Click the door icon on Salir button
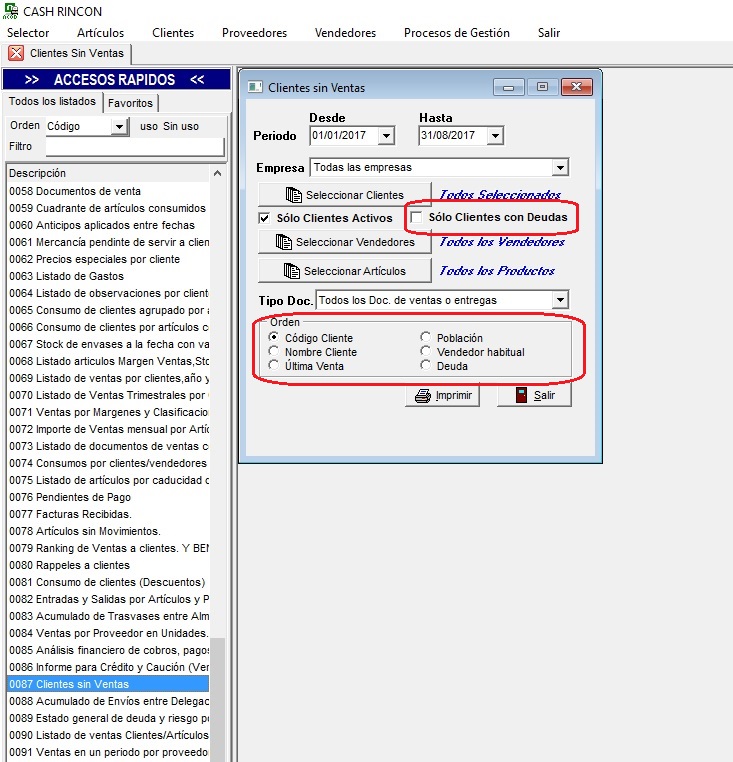The image size is (733, 762). tap(521, 395)
